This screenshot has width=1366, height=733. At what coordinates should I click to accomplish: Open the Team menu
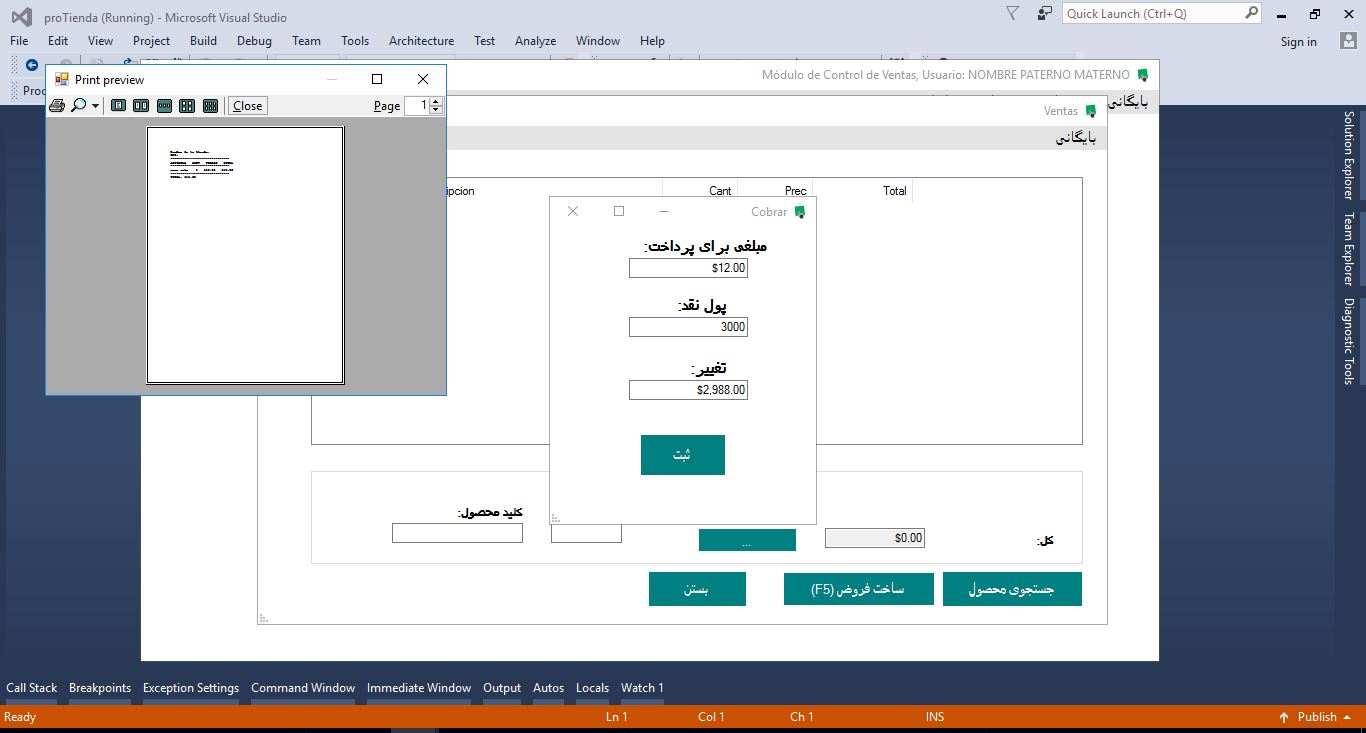tap(306, 41)
